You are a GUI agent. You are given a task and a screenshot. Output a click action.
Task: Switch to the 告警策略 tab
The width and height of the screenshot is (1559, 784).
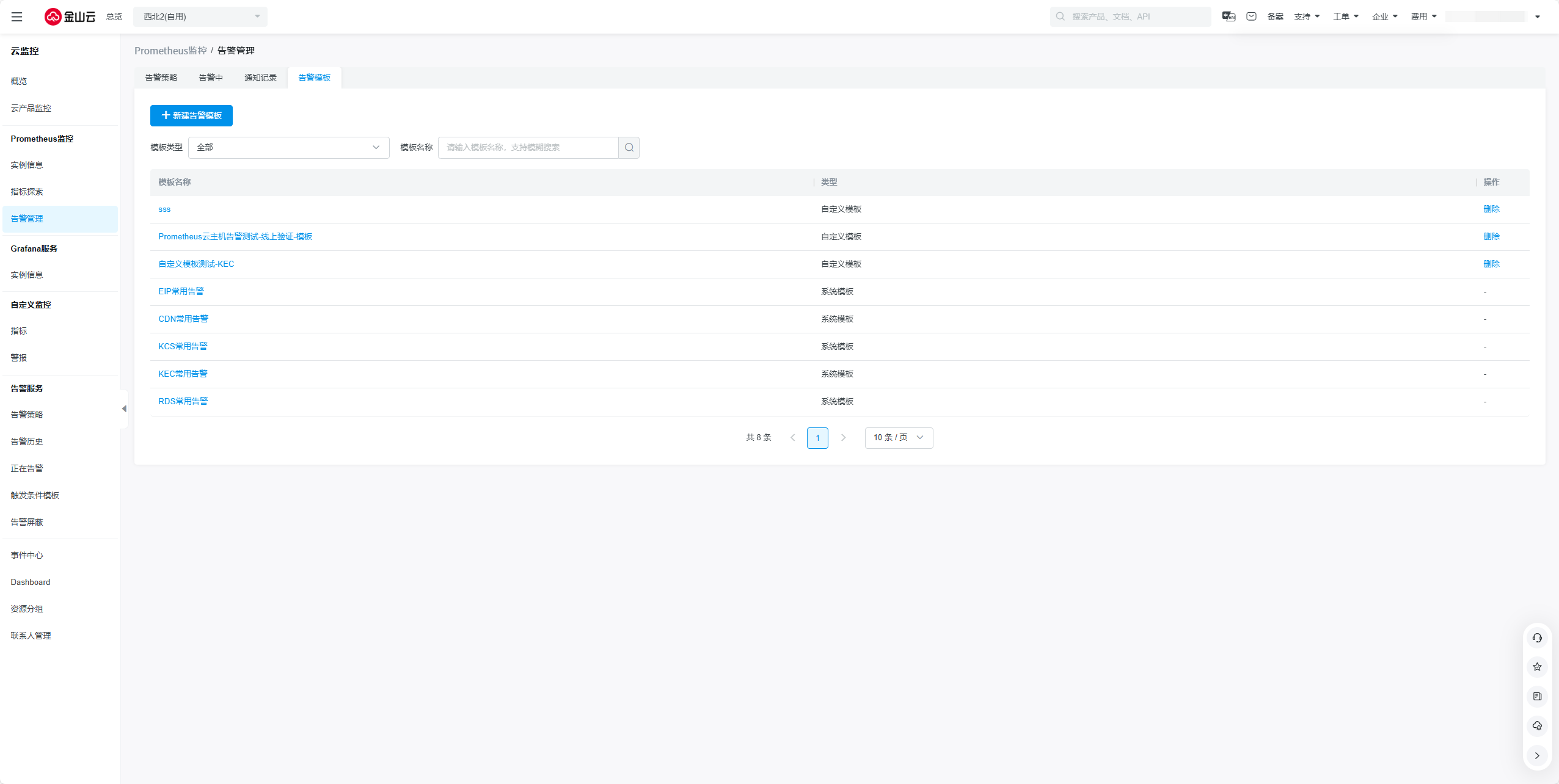coord(161,78)
